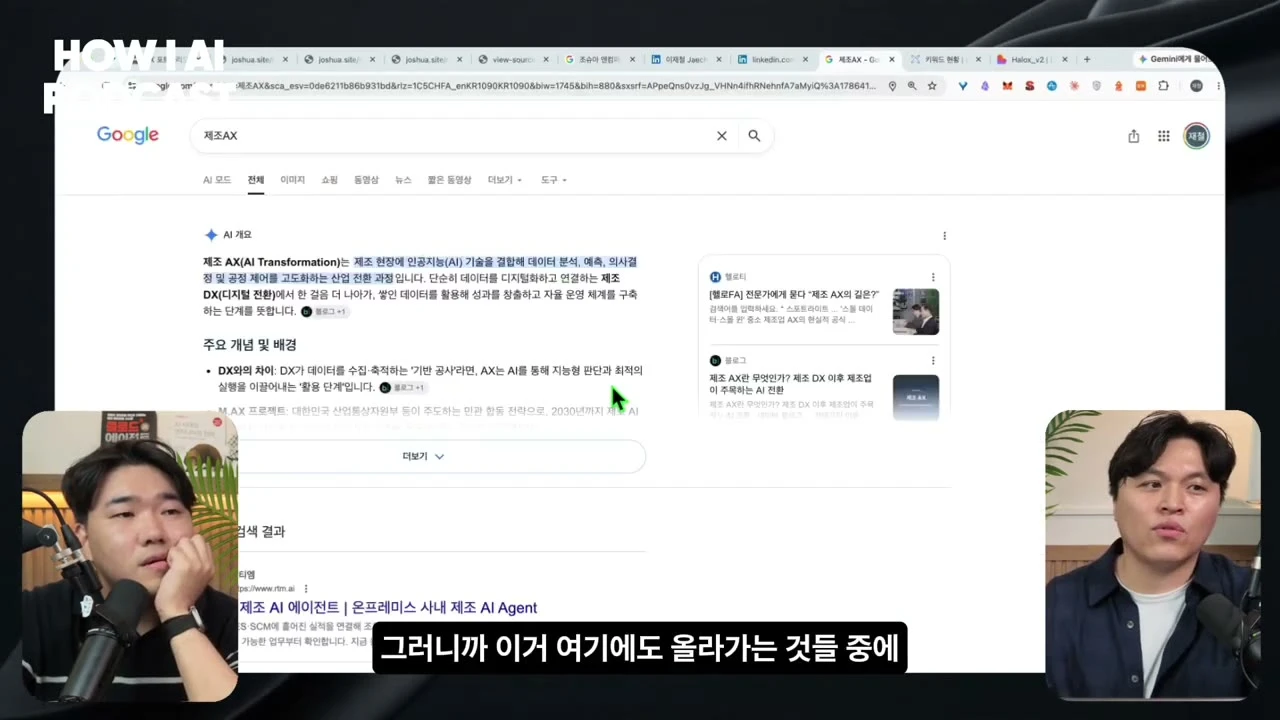
Task: Open options for the 헬로티 source card
Action: tap(933, 277)
